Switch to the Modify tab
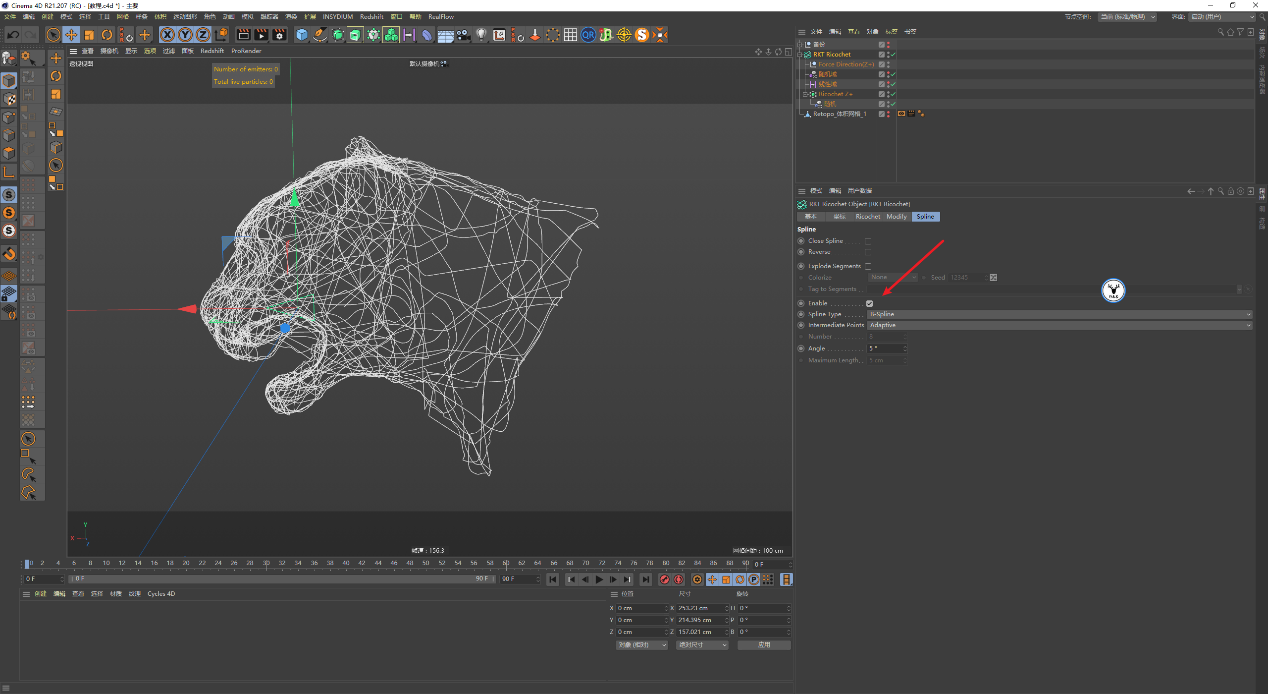 click(x=896, y=217)
